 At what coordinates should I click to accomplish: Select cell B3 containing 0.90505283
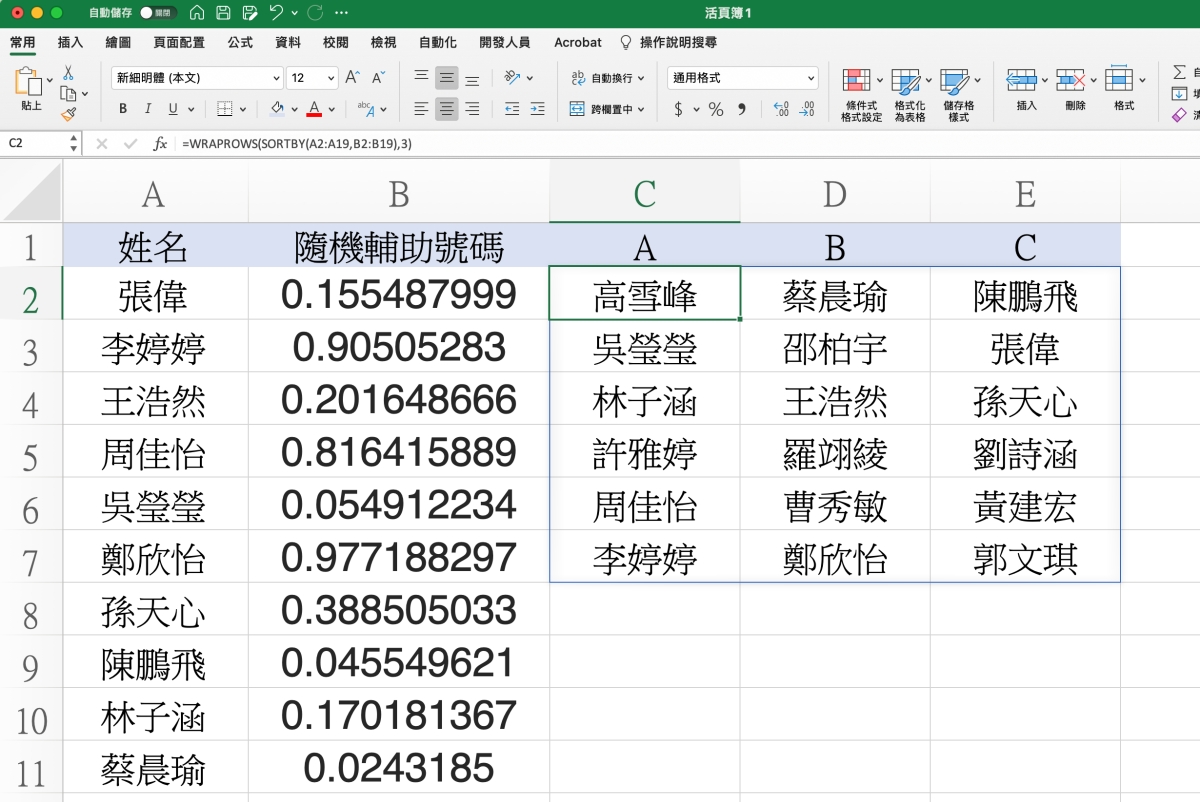[x=398, y=346]
